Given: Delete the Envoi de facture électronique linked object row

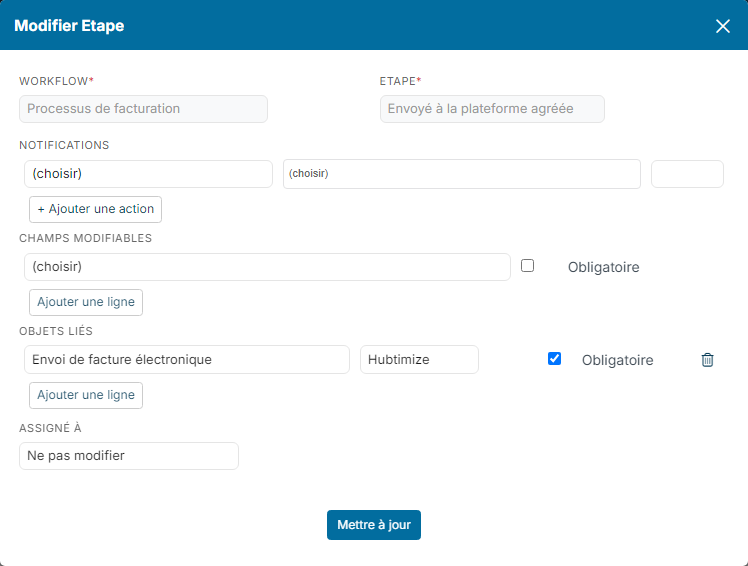Looking at the screenshot, I should [707, 360].
